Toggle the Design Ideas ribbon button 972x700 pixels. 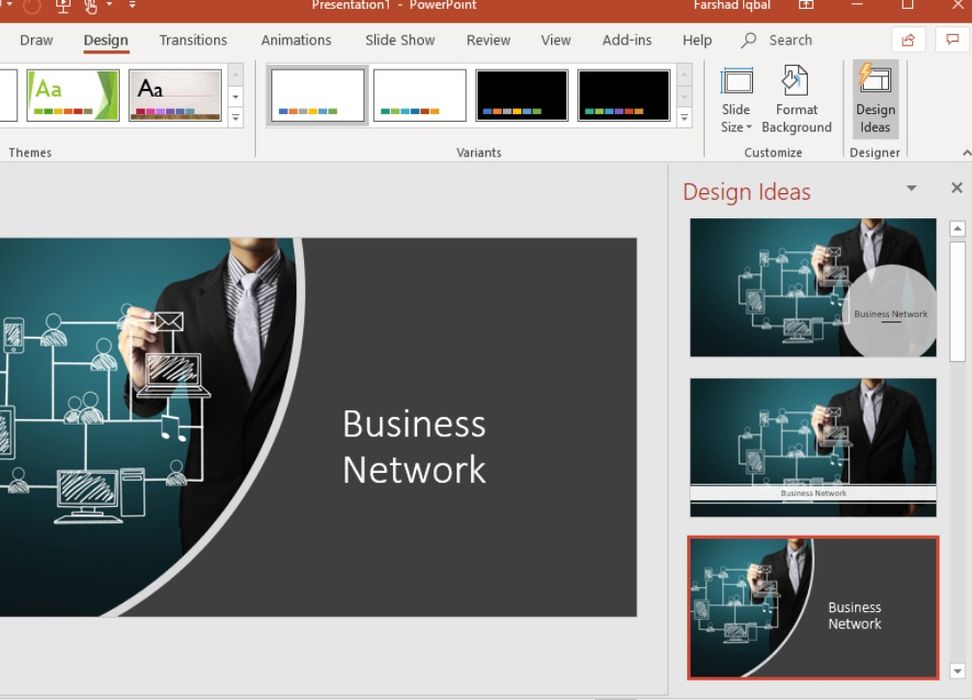(x=875, y=100)
